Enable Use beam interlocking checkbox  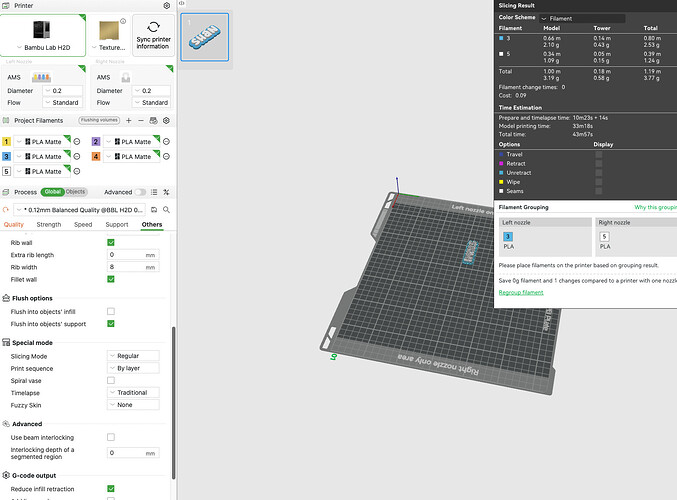tap(111, 437)
